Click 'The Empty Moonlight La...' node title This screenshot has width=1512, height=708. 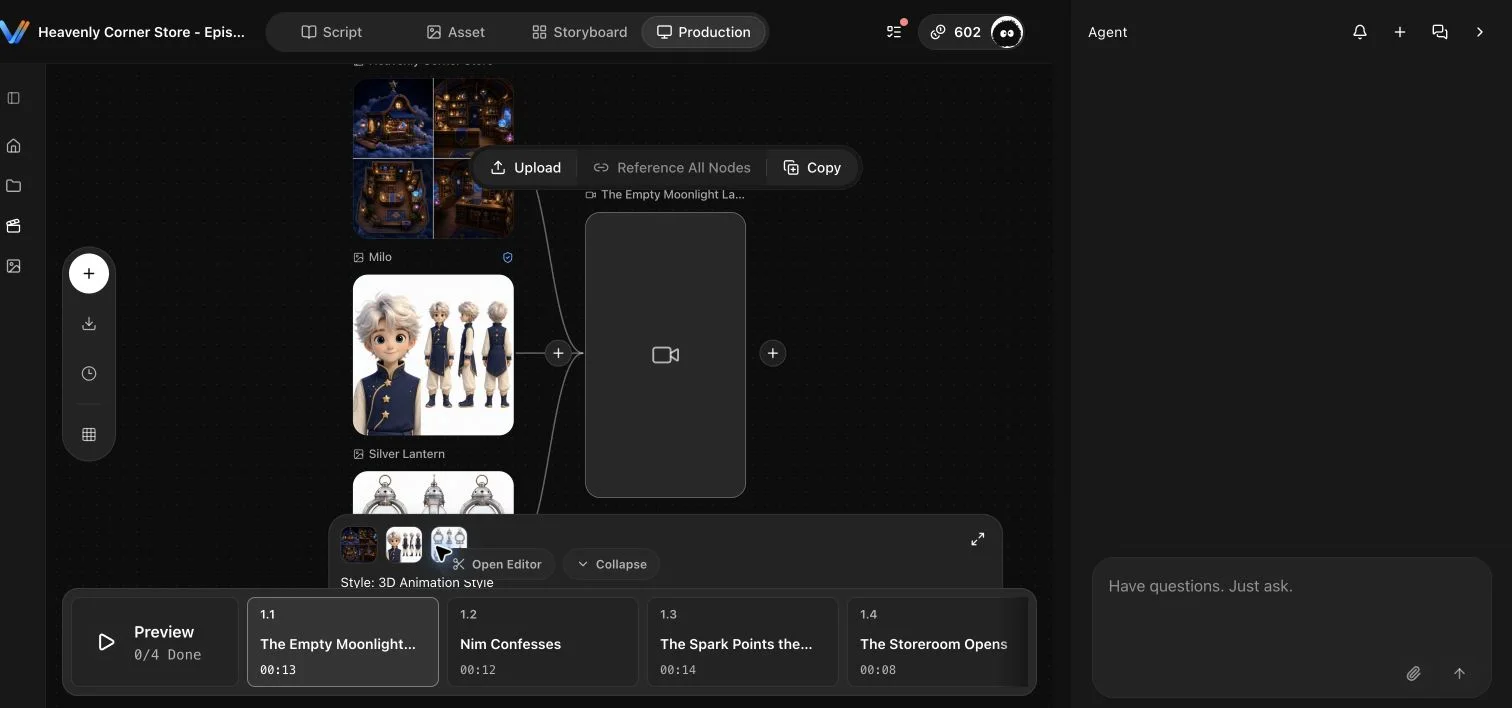(x=672, y=195)
